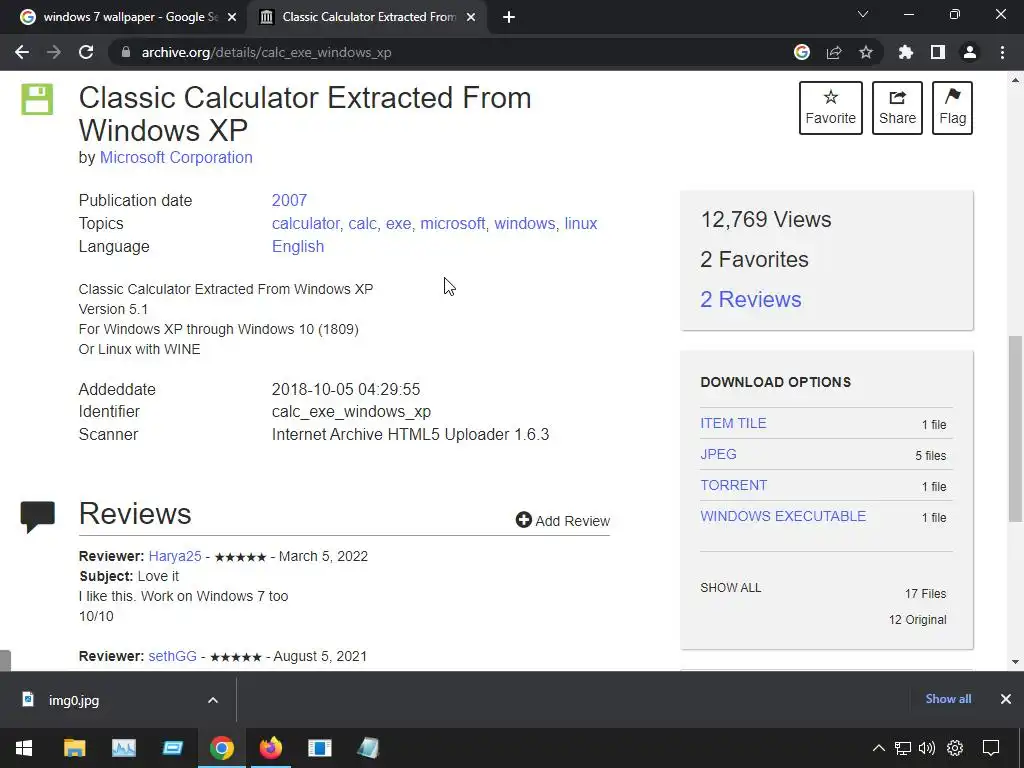Open JPEG download option
1024x768 pixels.
point(718,454)
